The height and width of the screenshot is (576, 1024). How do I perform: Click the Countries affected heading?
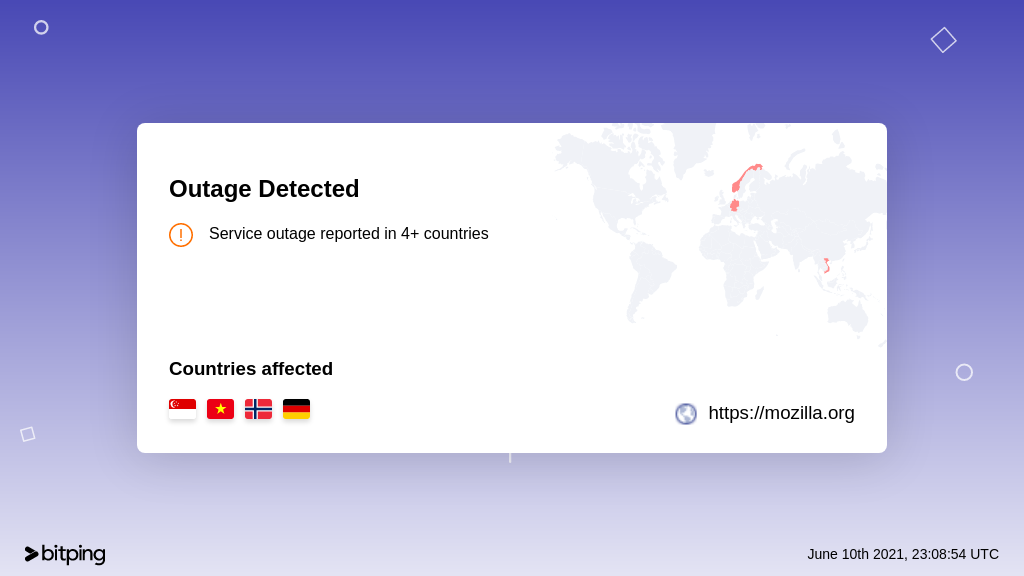[251, 368]
